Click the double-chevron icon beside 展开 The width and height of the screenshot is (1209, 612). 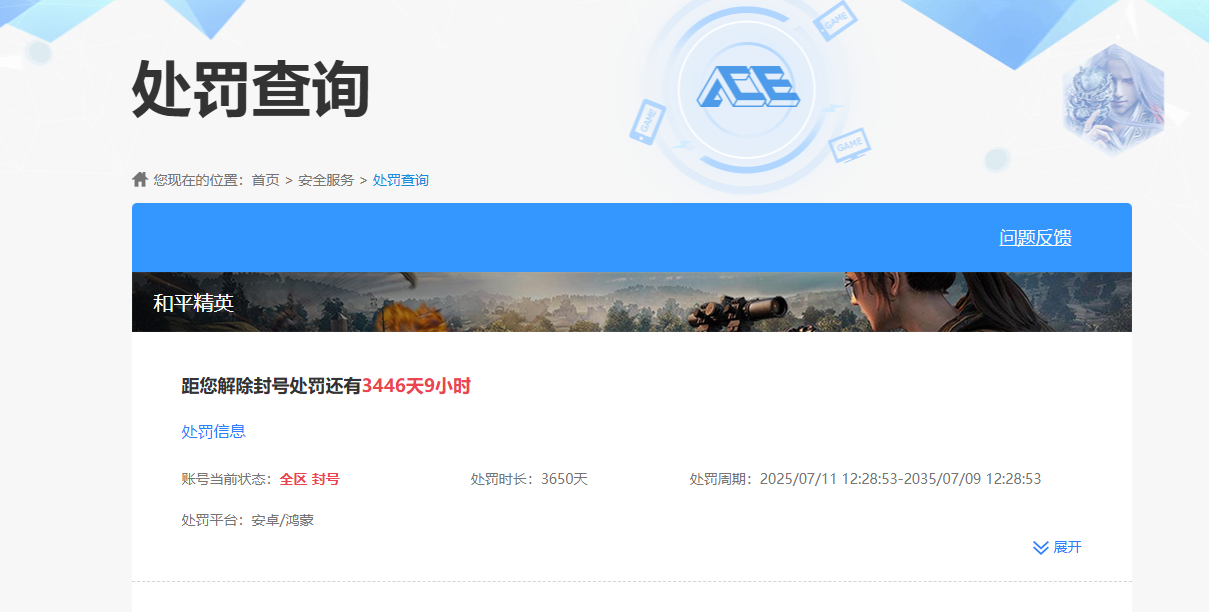(1040, 548)
